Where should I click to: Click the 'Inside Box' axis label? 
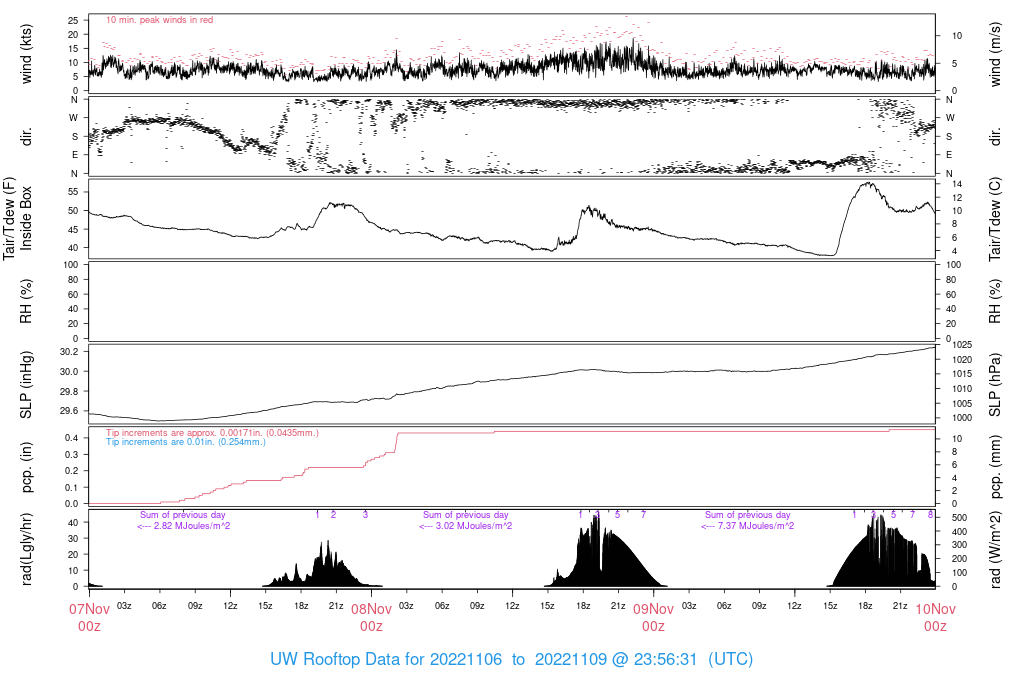pyautogui.click(x=27, y=218)
